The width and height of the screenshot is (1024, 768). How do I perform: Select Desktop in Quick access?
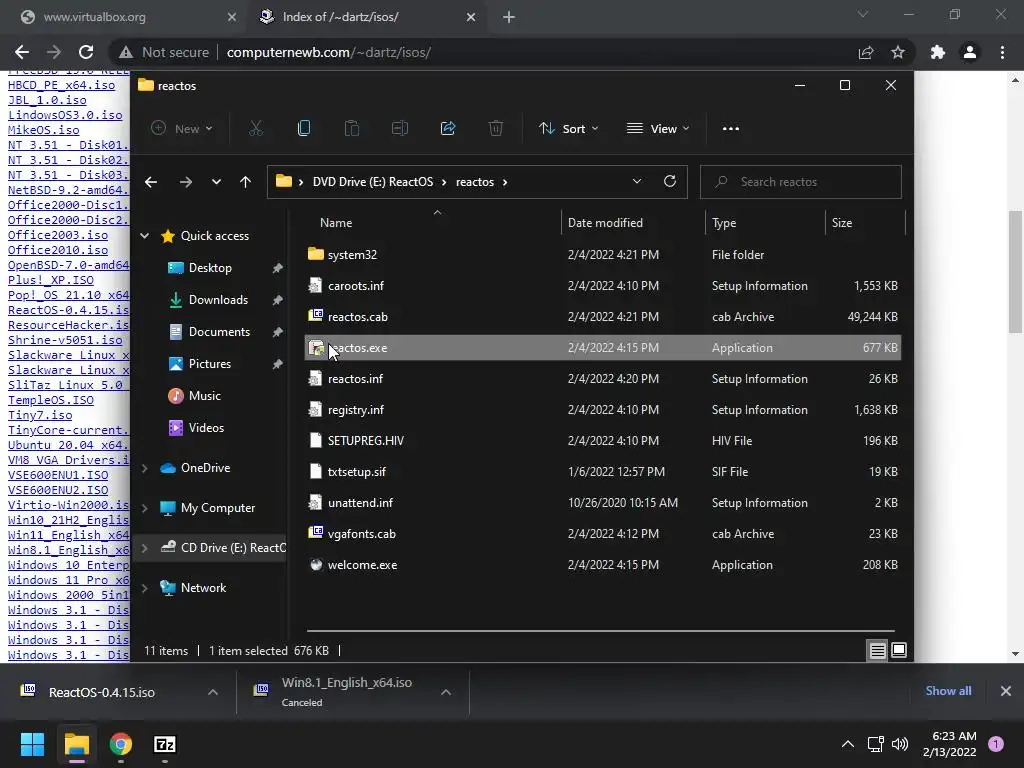click(210, 268)
